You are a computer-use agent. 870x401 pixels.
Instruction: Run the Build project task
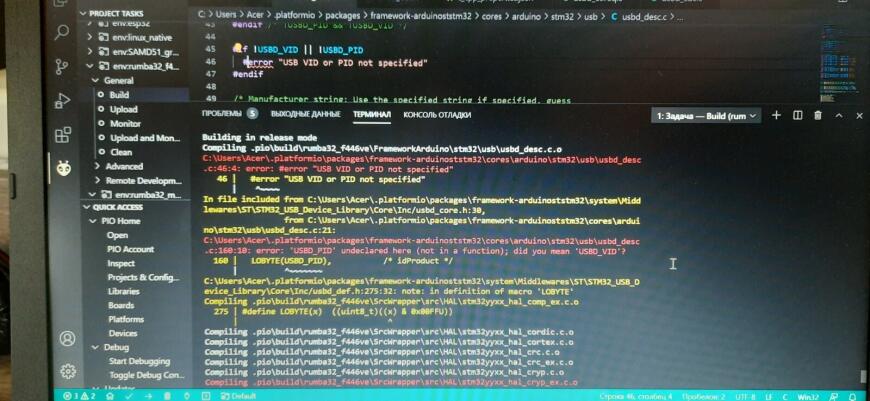(x=119, y=95)
